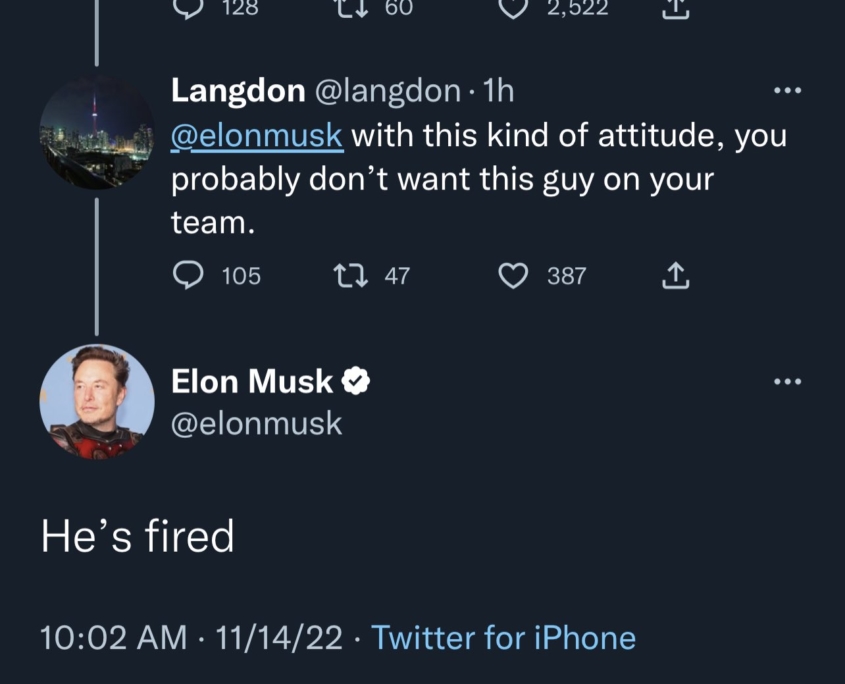
Task: Follow the @elonmusk mention in Langdon's reply
Action: pyautogui.click(x=257, y=135)
